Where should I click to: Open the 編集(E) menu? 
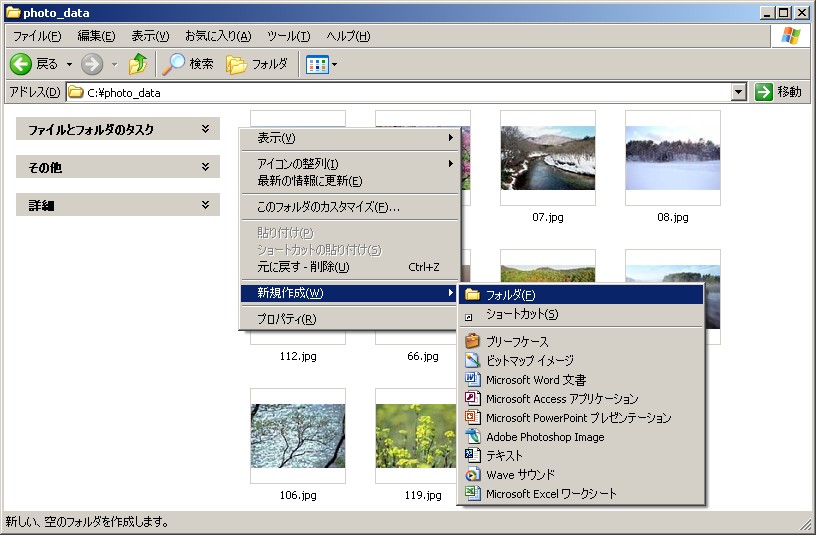coord(96,36)
